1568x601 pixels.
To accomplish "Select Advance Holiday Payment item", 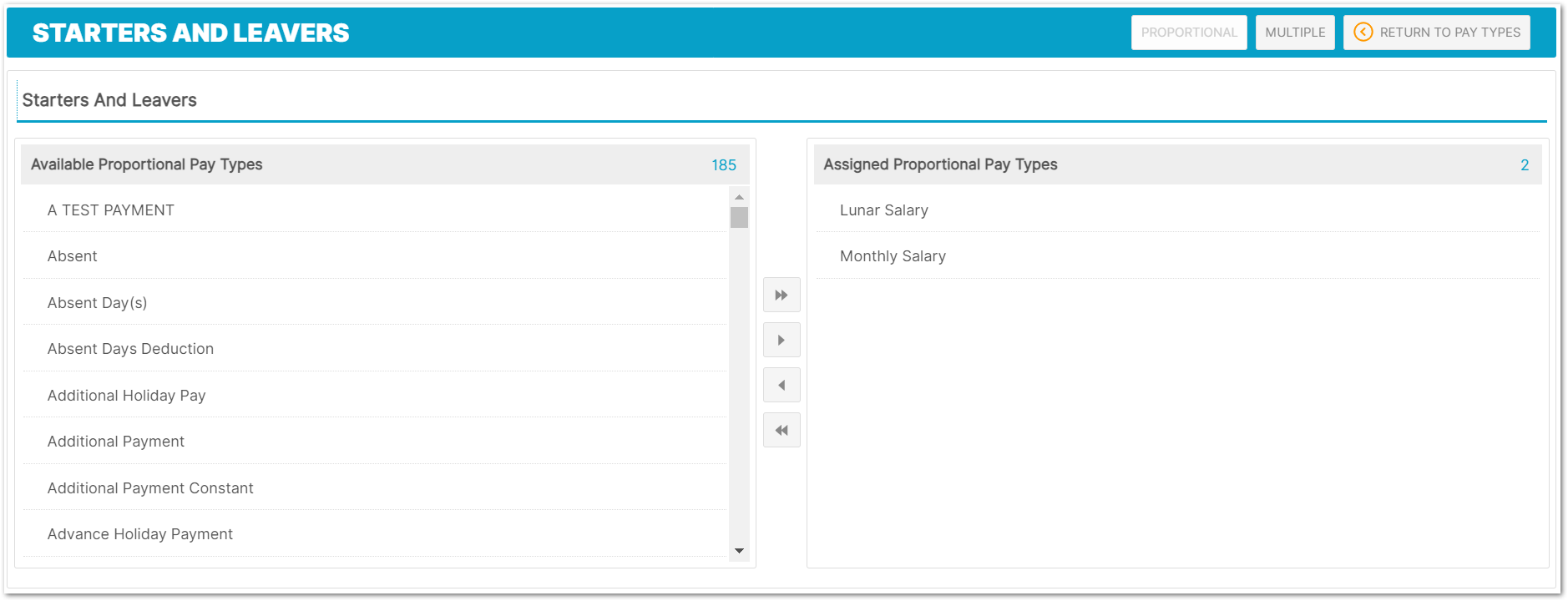I will (x=140, y=534).
